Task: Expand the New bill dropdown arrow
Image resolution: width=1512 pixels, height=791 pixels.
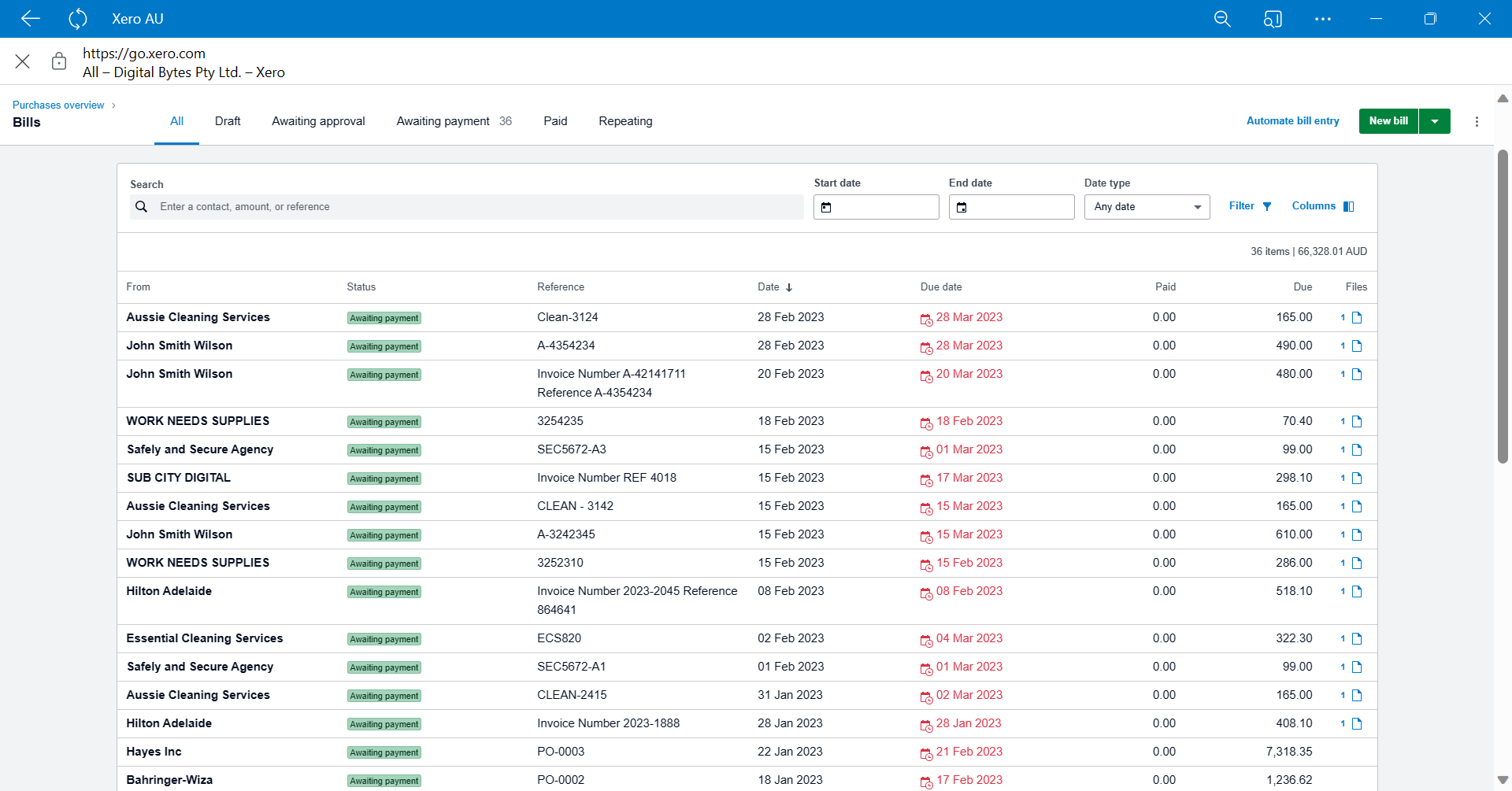Action: click(x=1434, y=121)
